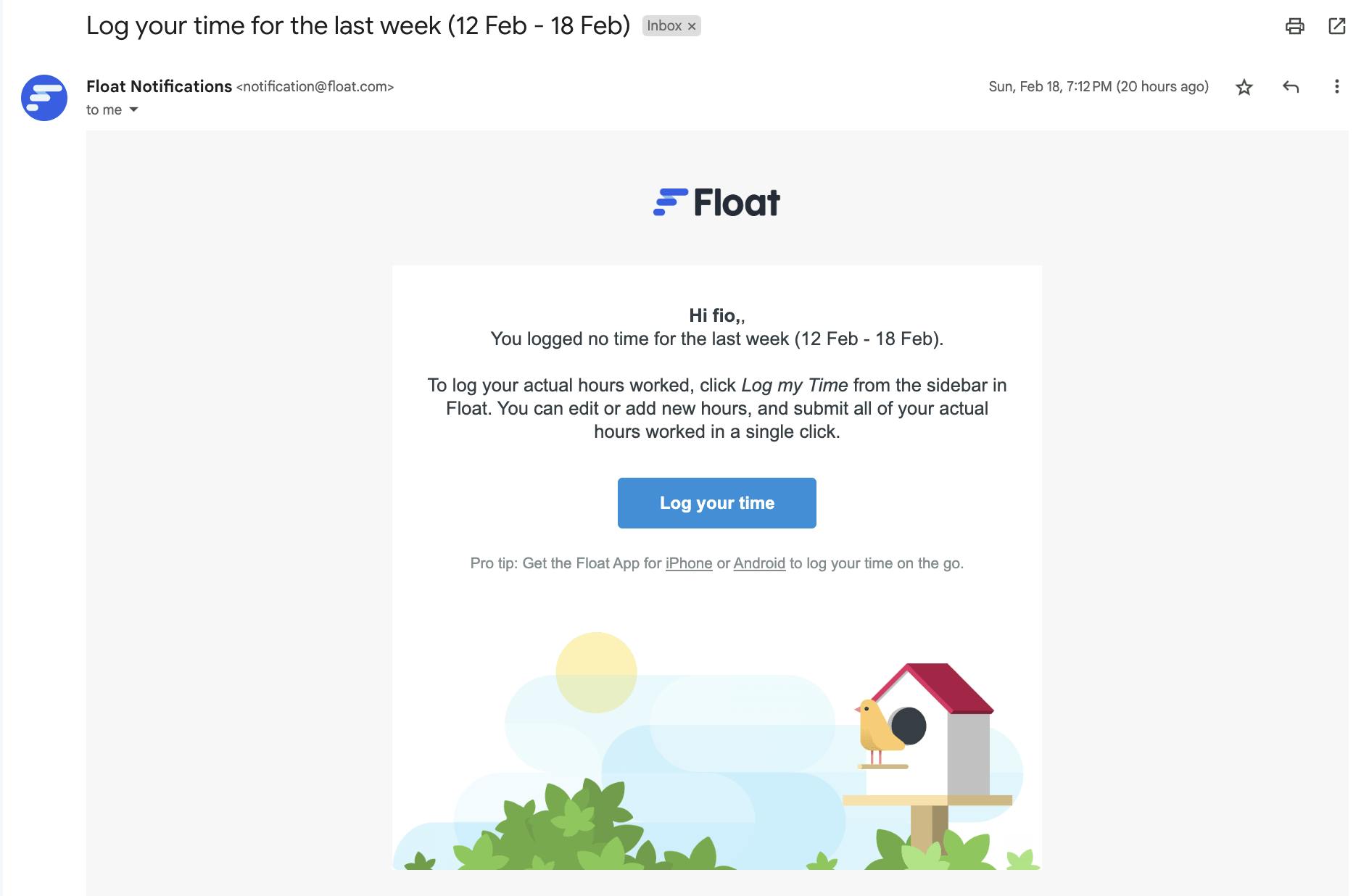
Task: Click the timestamp showing 20 hours ago
Action: (1098, 86)
